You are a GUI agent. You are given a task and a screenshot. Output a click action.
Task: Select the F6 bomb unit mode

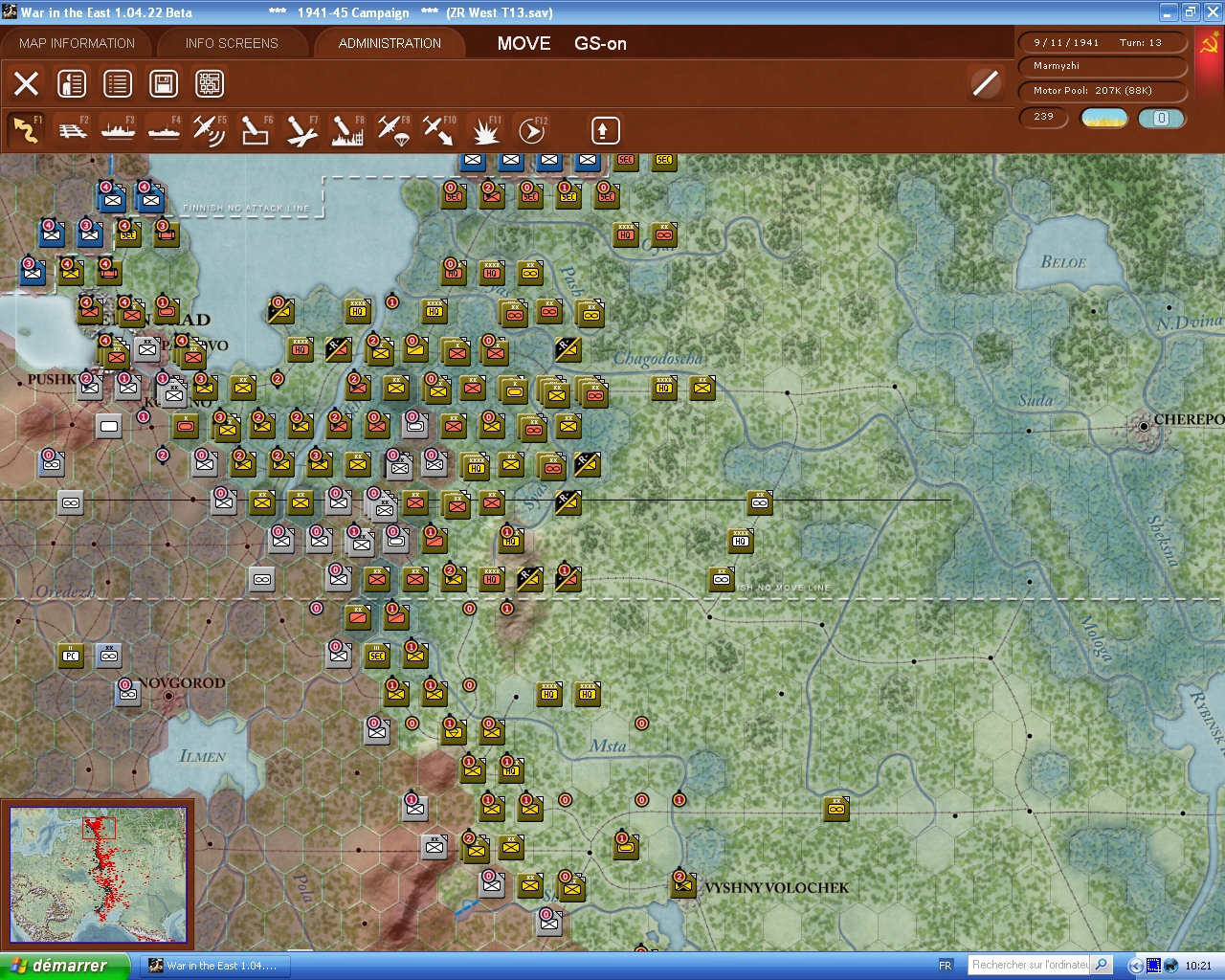256,130
